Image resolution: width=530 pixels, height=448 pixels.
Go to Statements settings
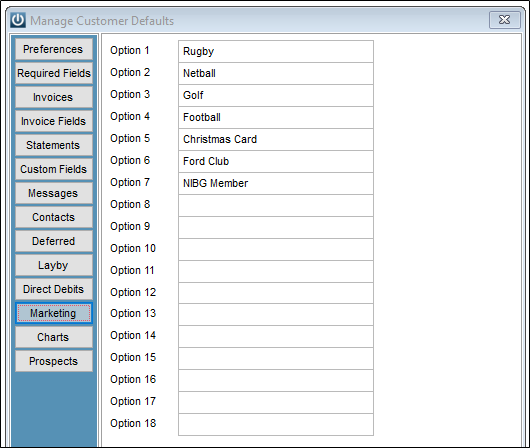click(x=54, y=145)
